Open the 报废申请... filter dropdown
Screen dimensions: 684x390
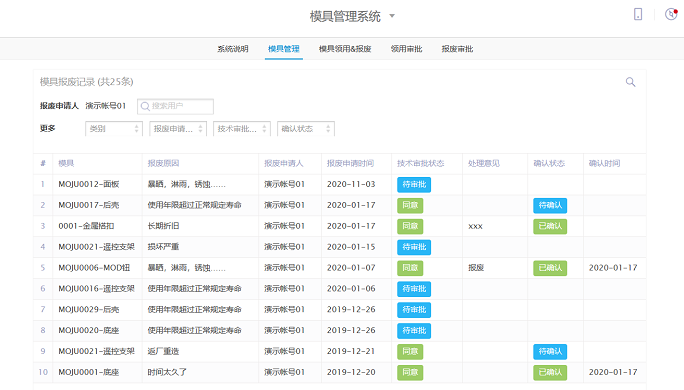pos(178,129)
